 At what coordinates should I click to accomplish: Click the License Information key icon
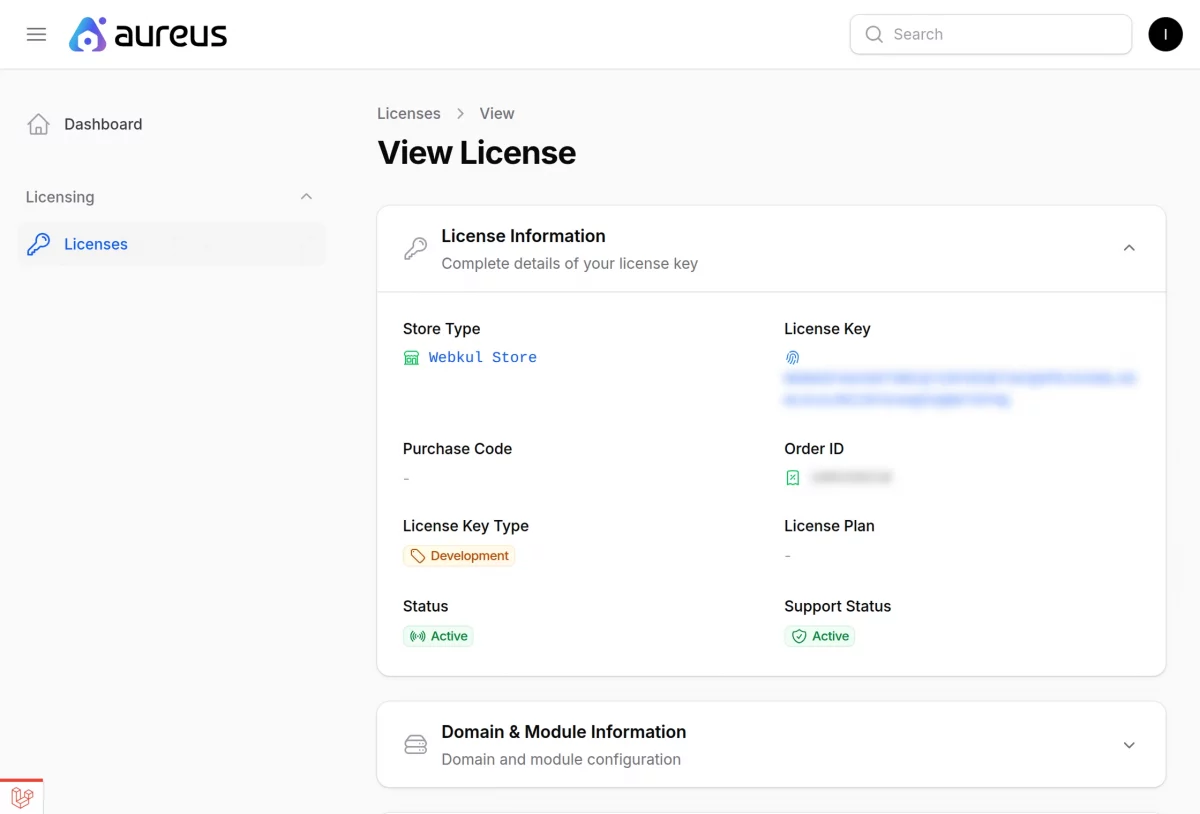click(x=415, y=249)
